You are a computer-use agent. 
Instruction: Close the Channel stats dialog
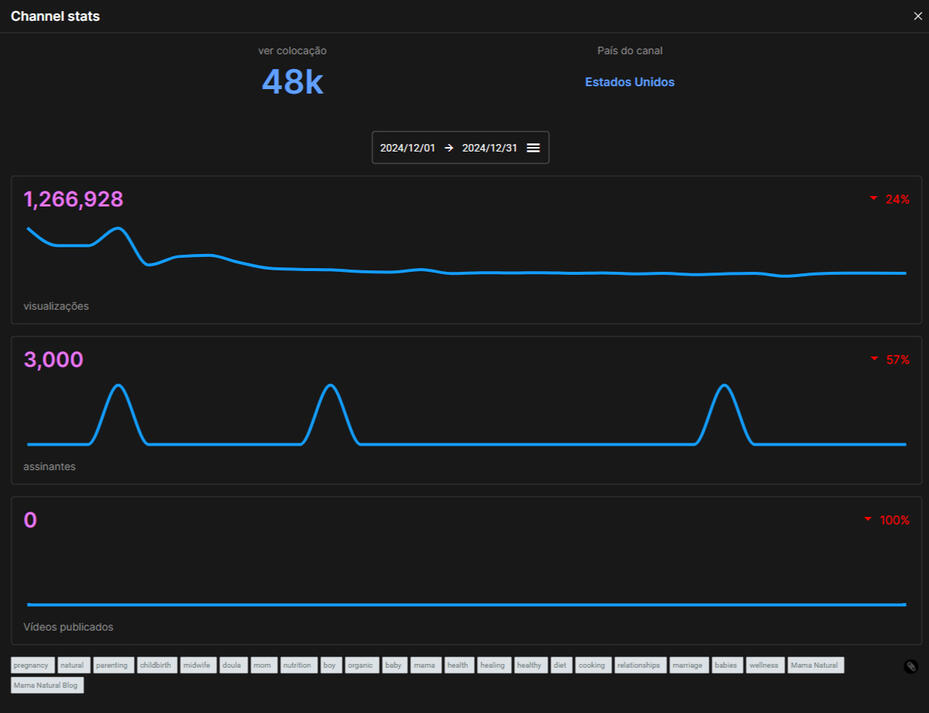pyautogui.click(x=918, y=16)
